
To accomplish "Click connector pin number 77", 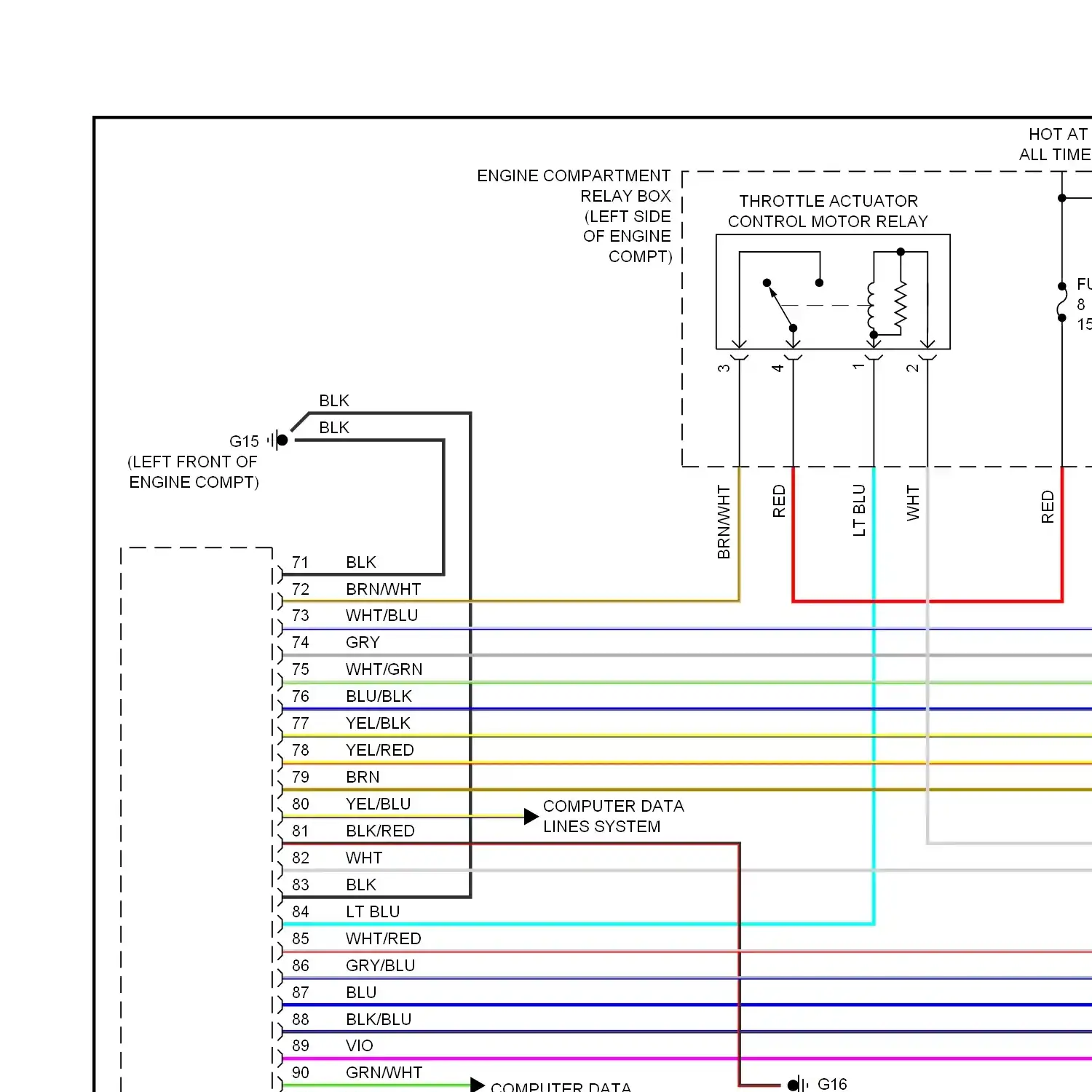I will [301, 723].
